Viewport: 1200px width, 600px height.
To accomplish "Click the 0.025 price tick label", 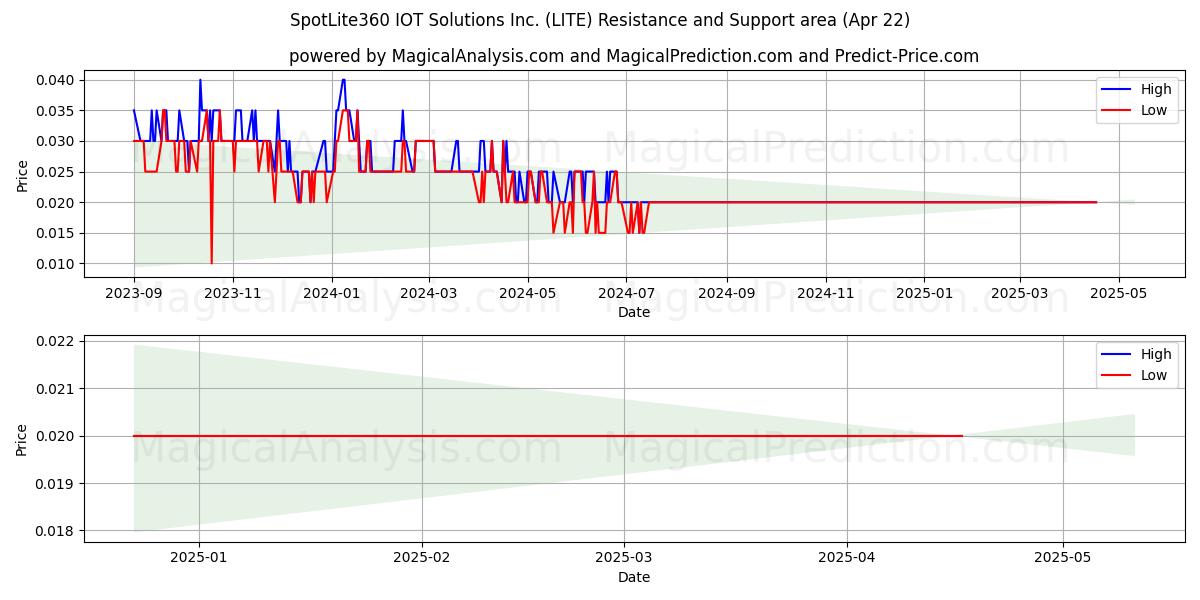I will (55, 172).
